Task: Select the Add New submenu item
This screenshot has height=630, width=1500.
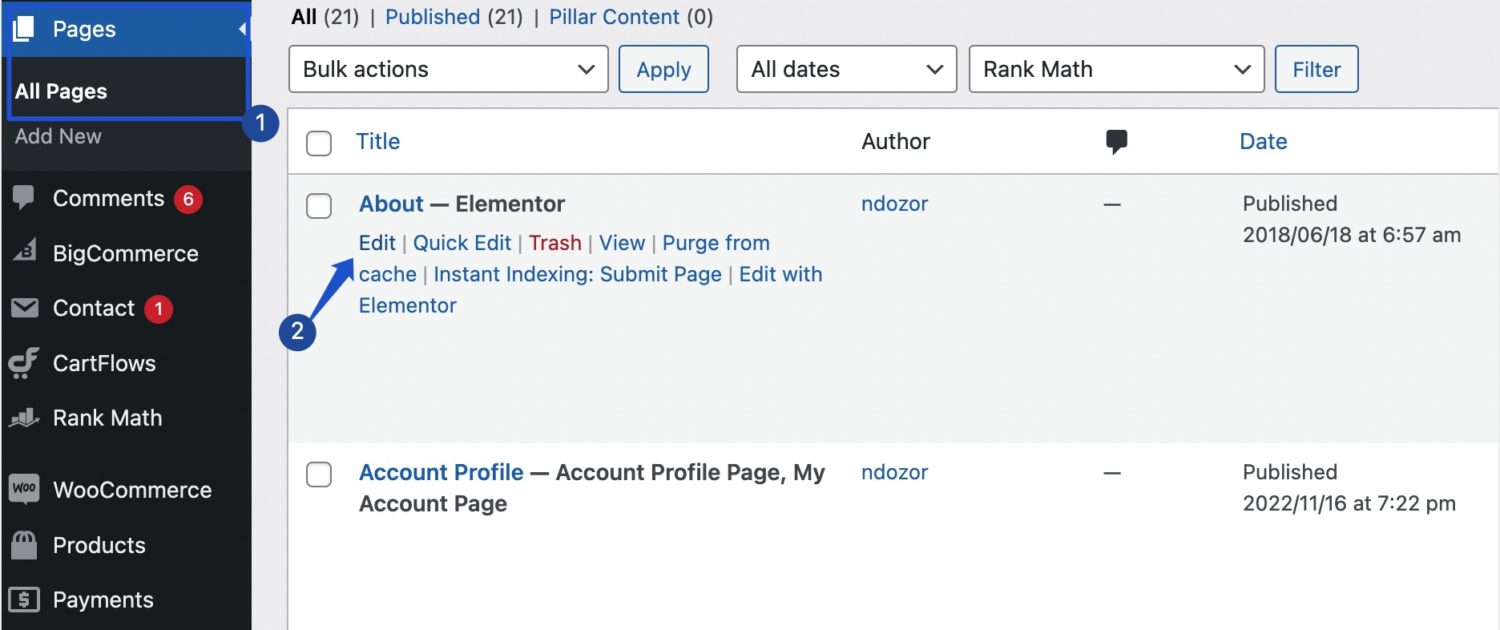Action: pyautogui.click(x=58, y=136)
